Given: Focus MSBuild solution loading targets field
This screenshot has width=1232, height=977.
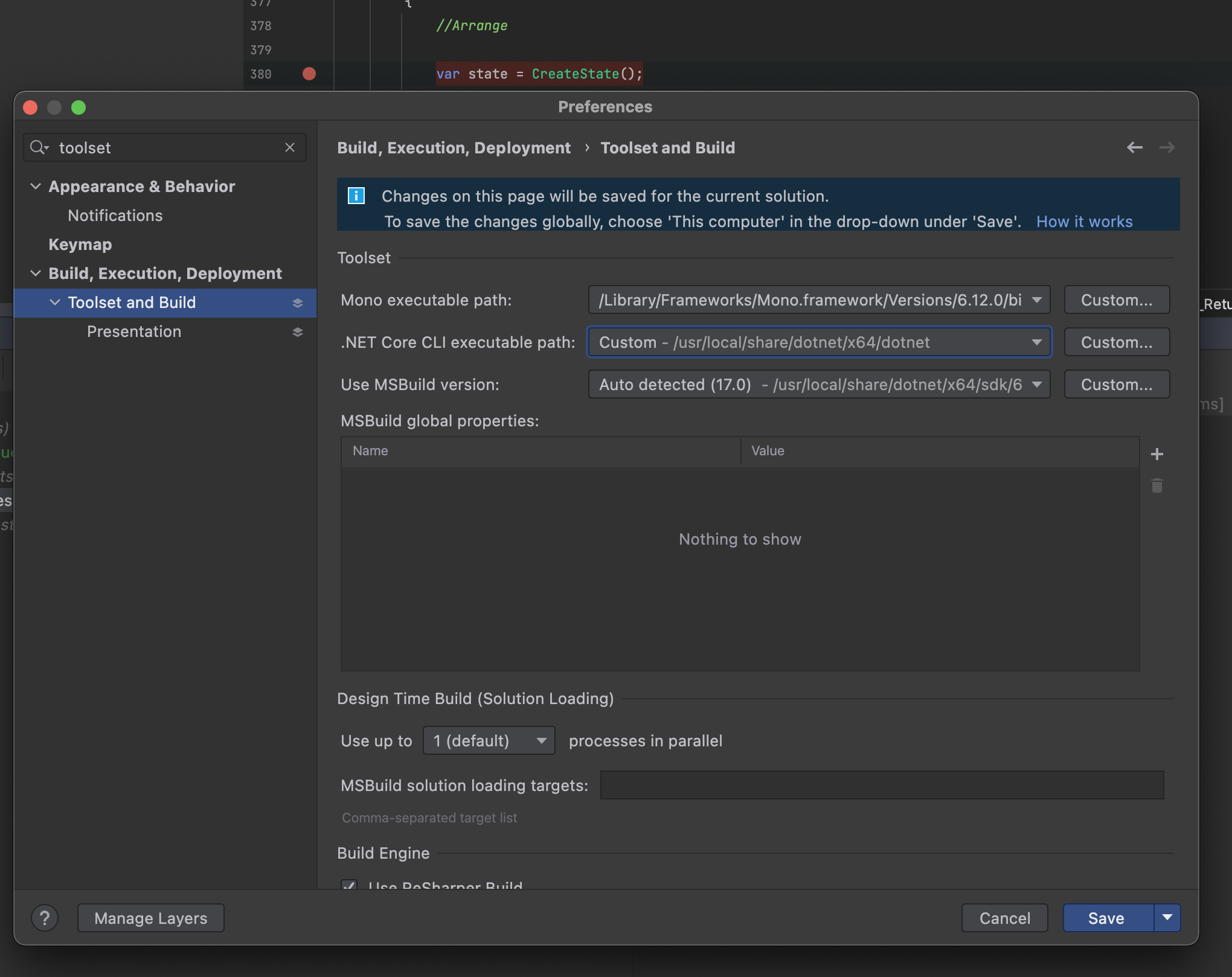Looking at the screenshot, I should [882, 785].
